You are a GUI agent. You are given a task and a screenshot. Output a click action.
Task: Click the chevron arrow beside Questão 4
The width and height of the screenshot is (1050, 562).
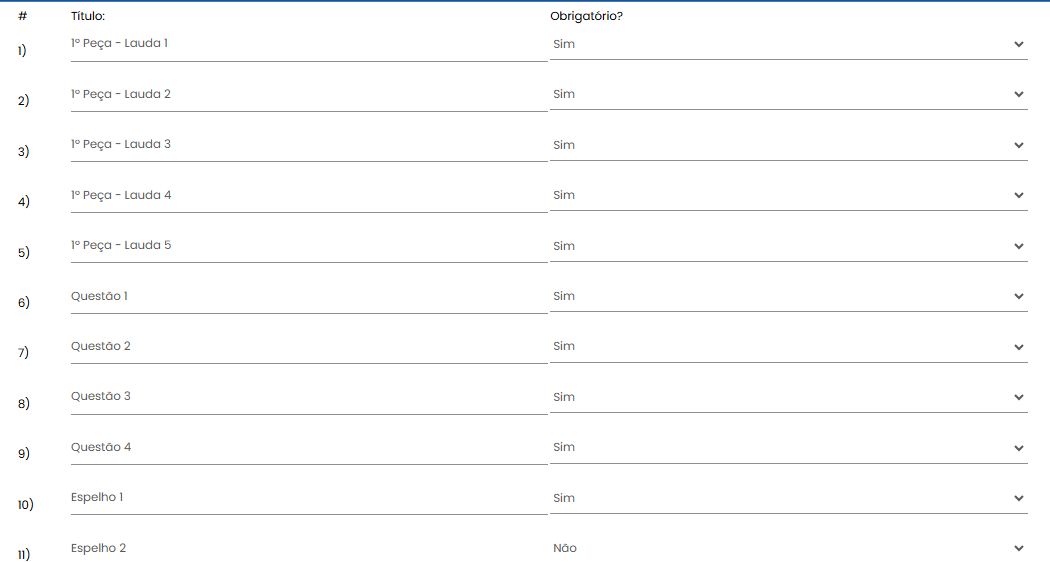[x=1019, y=448]
